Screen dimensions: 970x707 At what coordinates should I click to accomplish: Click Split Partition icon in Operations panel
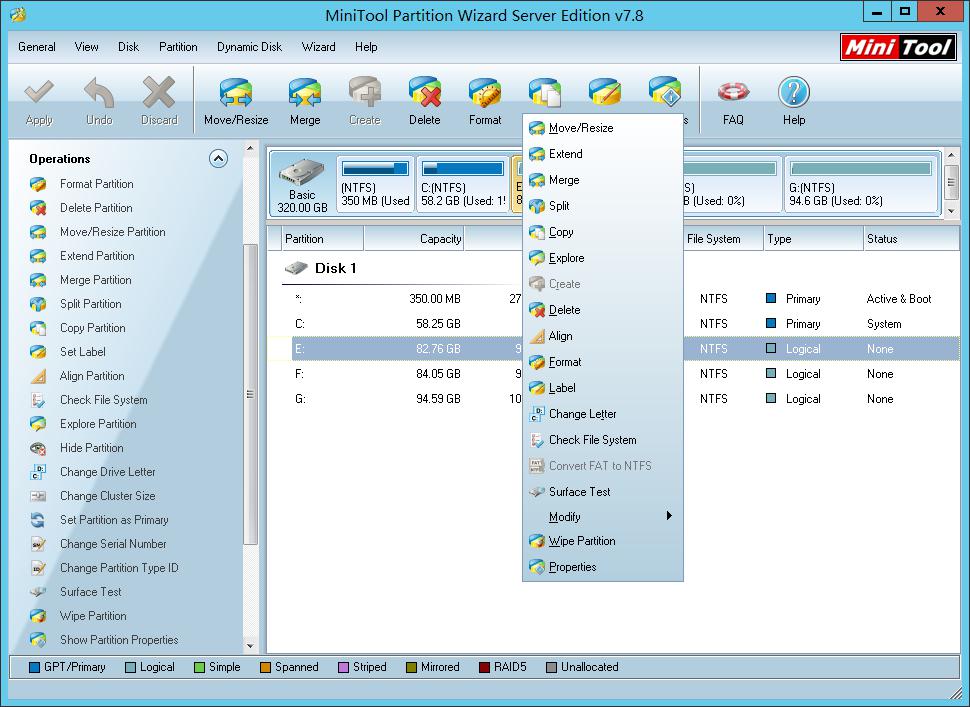coord(38,304)
